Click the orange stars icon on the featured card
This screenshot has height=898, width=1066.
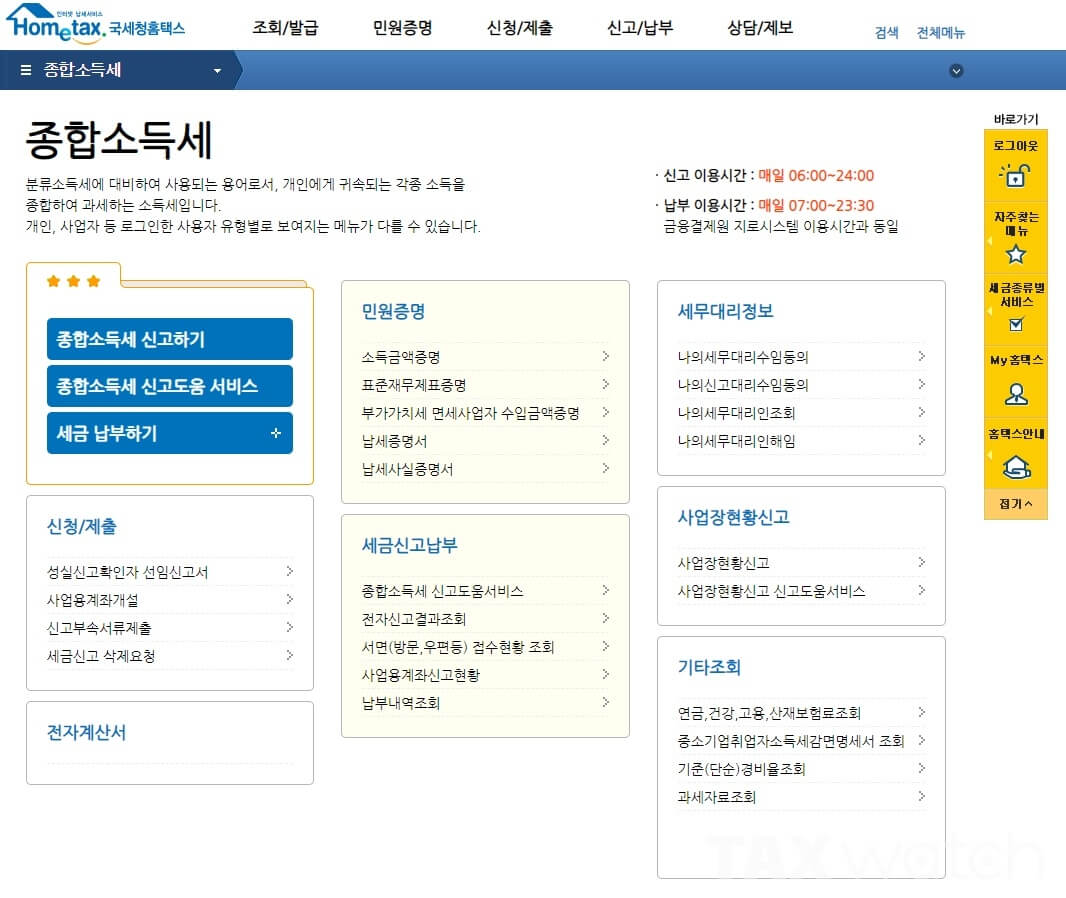[73, 281]
